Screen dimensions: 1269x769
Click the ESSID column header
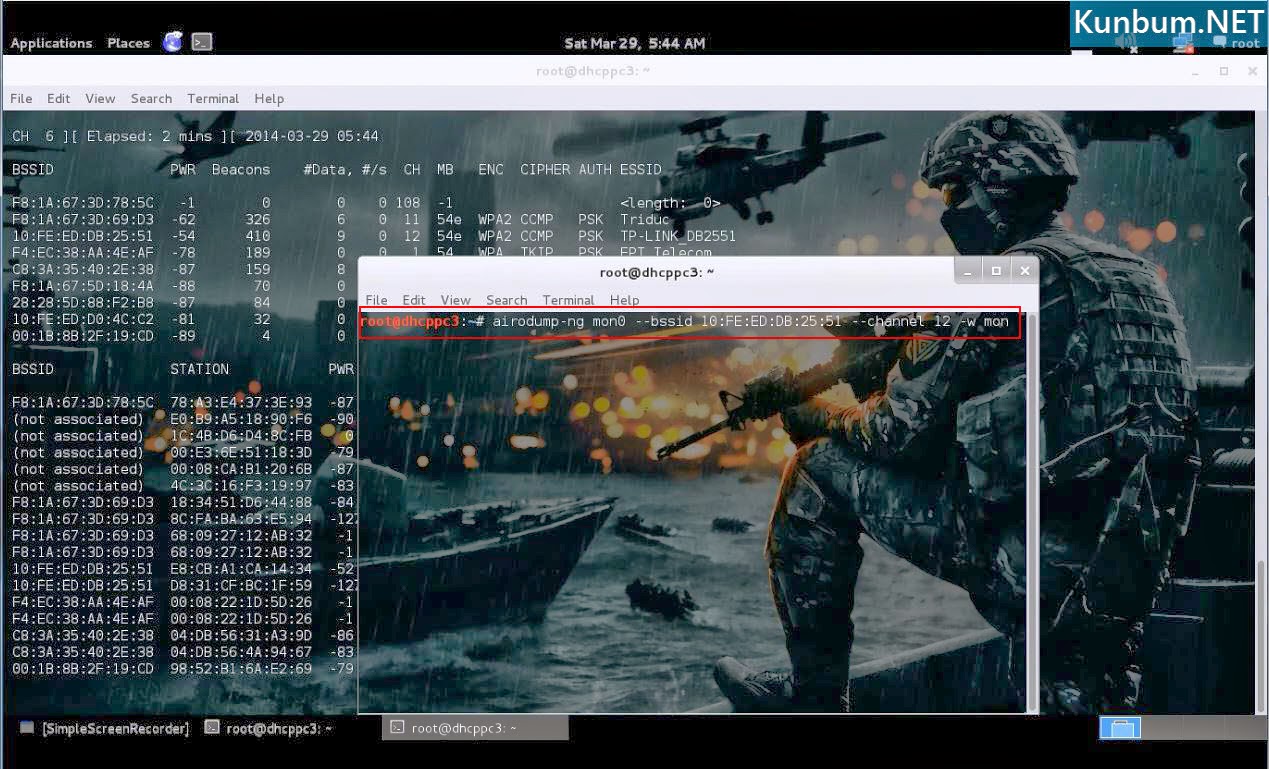pyautogui.click(x=641, y=170)
